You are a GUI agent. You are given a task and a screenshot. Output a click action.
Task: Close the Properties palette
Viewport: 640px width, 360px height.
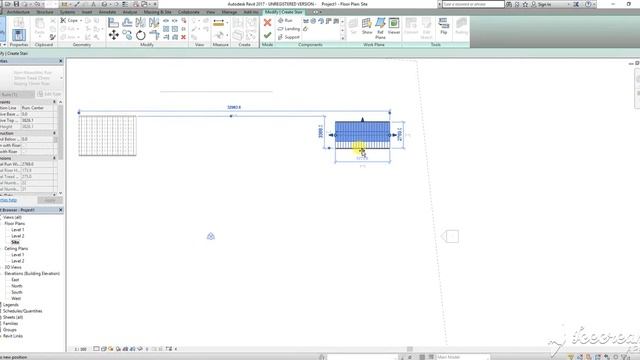(61, 61)
